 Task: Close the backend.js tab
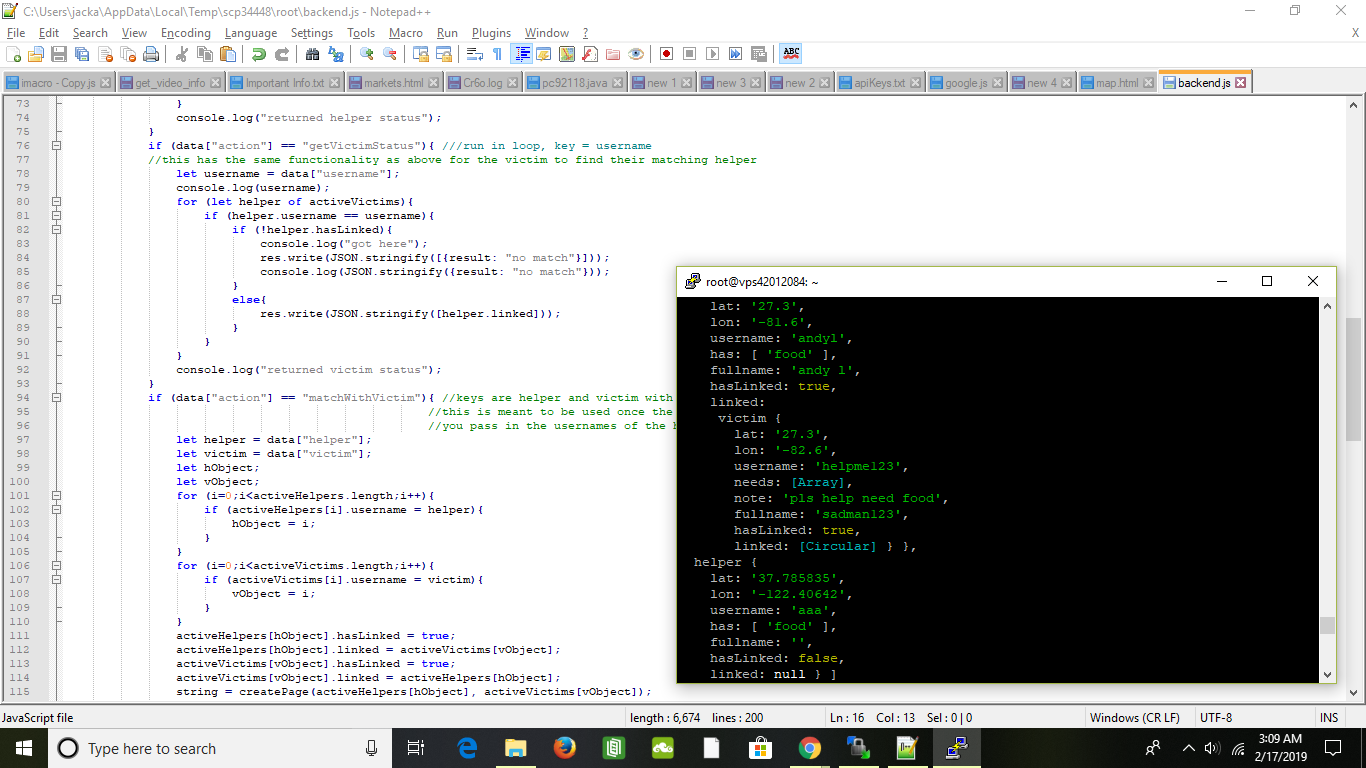click(x=1241, y=83)
